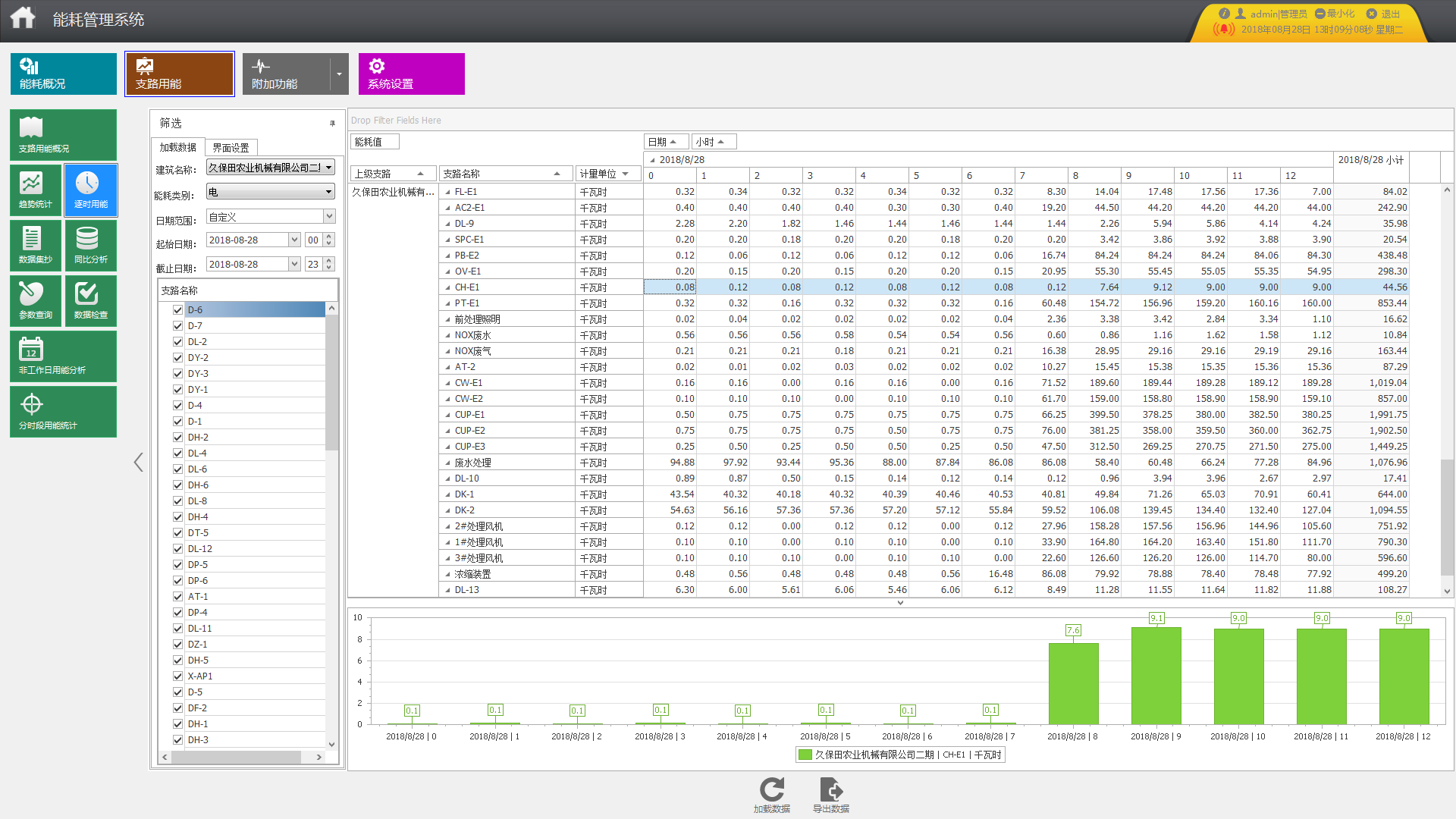Viewport: 1456px width, 819px height.
Task: Uncheck the D-7 branch checkbox
Action: [x=177, y=326]
